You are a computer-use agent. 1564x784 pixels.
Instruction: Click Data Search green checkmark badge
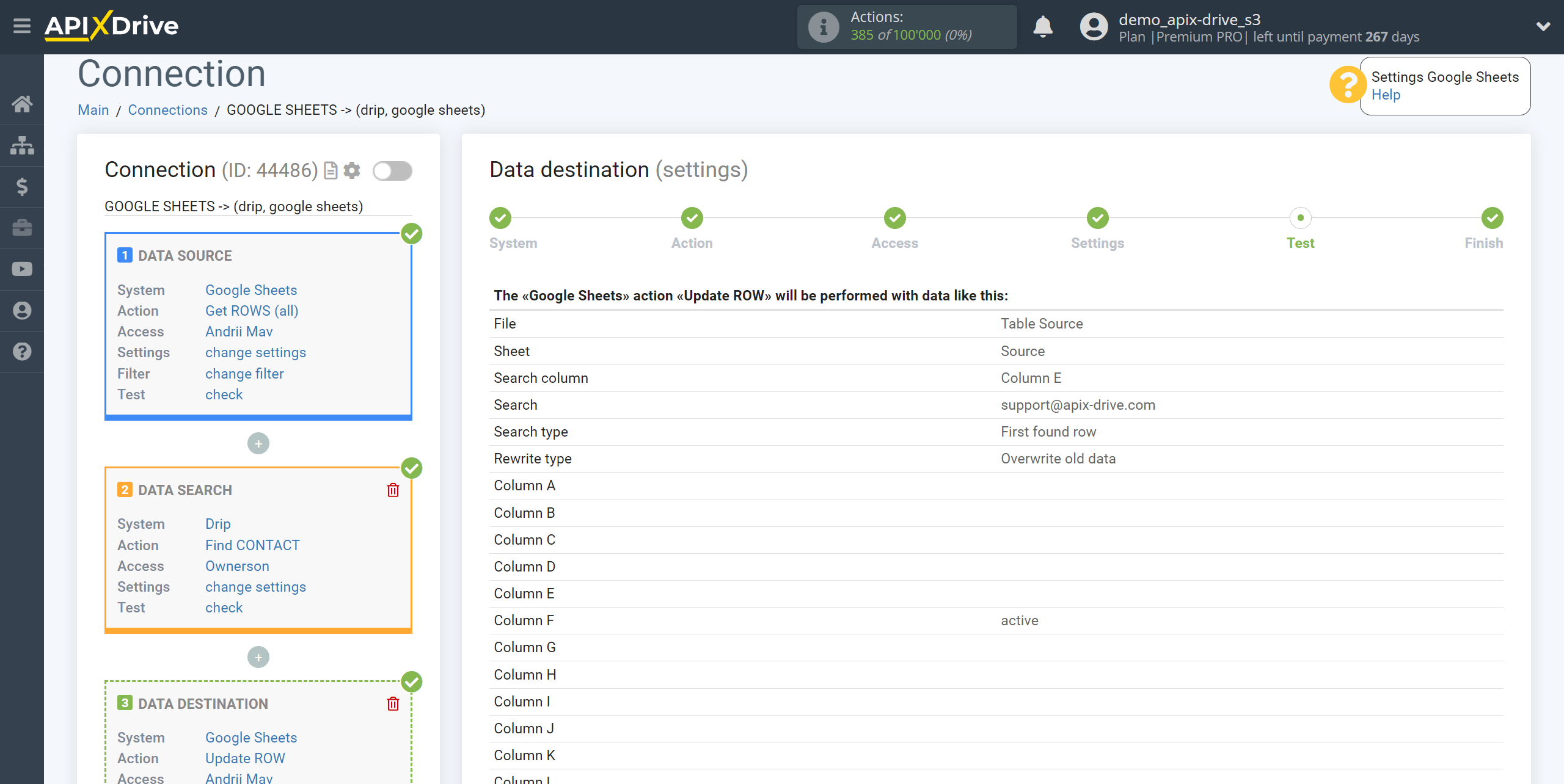tap(412, 468)
